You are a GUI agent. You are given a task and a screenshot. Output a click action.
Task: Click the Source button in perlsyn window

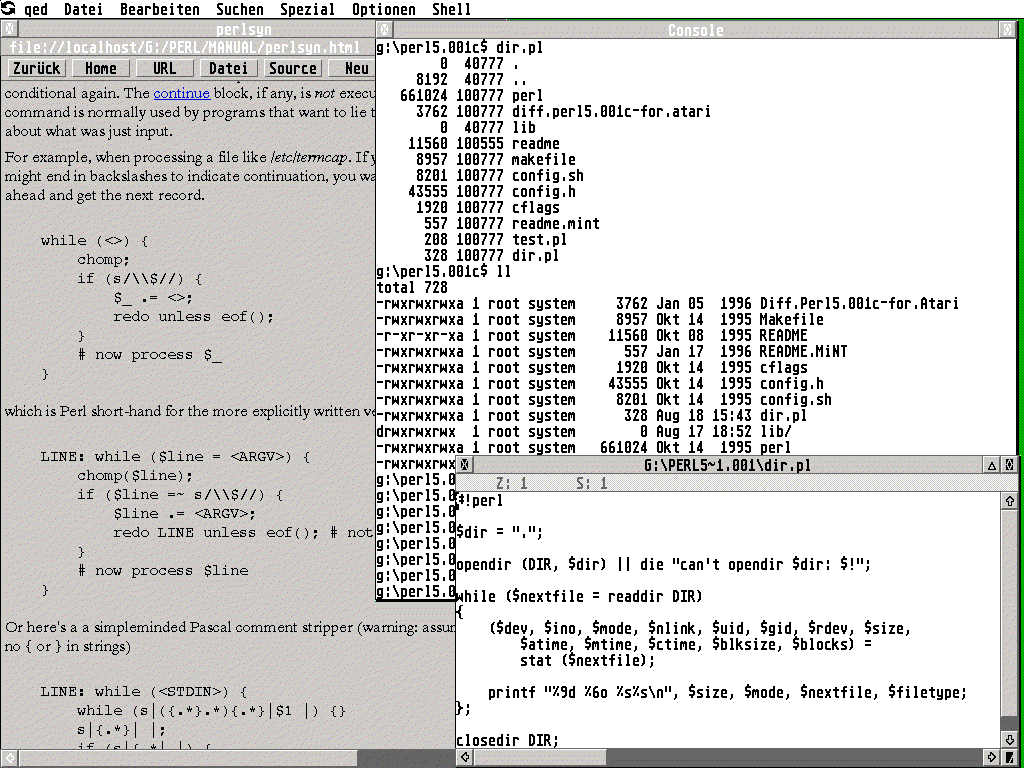pyautogui.click(x=293, y=68)
